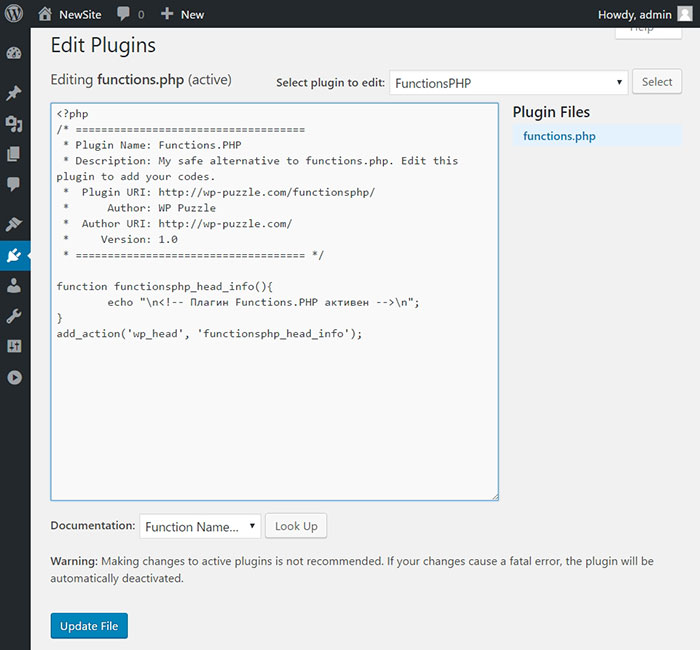The height and width of the screenshot is (650, 700).
Task: Click the plus New content icon
Action: pyautogui.click(x=167, y=14)
